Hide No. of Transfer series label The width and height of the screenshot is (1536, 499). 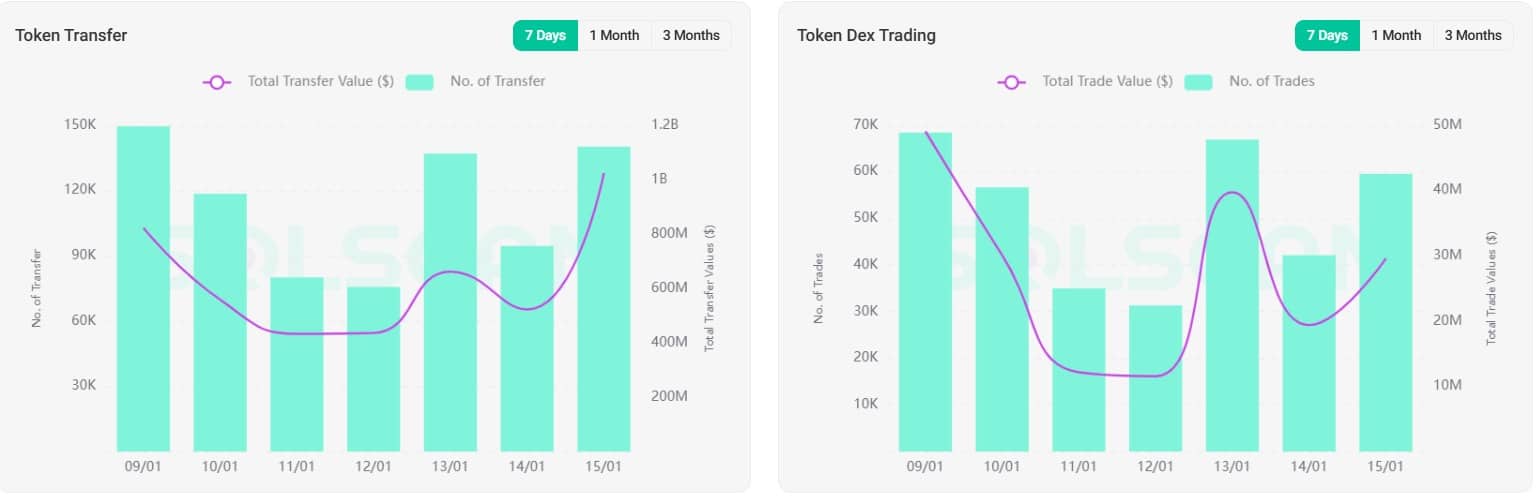click(x=497, y=82)
